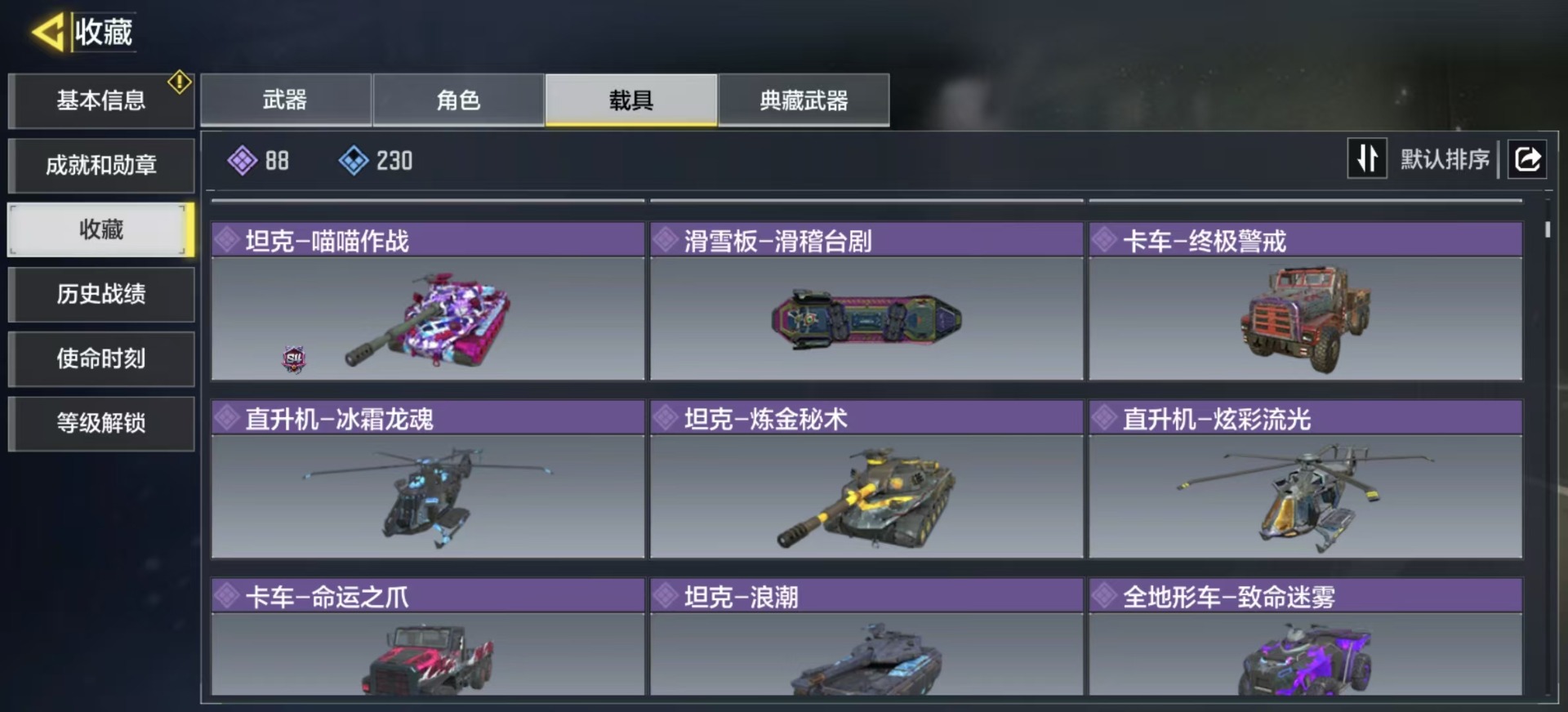Select the 载具 tab

click(631, 100)
